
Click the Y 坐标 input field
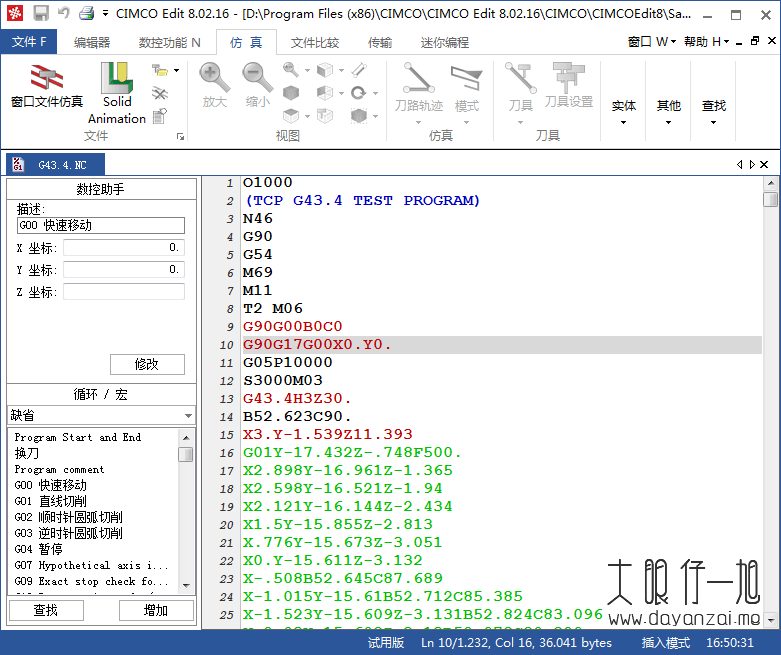pyautogui.click(x=124, y=269)
